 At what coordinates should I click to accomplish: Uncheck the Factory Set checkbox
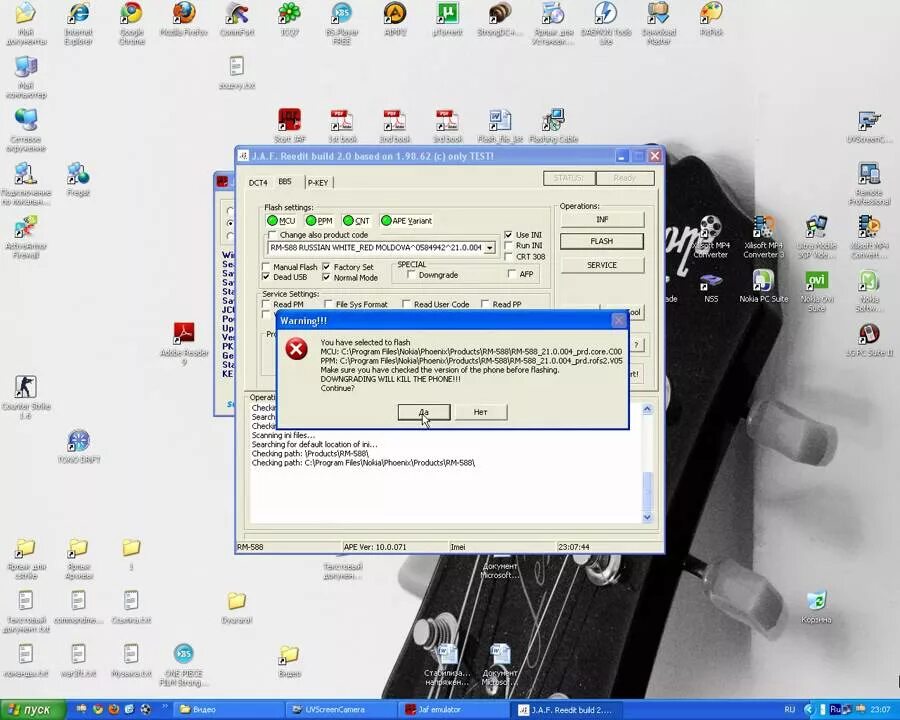326,267
